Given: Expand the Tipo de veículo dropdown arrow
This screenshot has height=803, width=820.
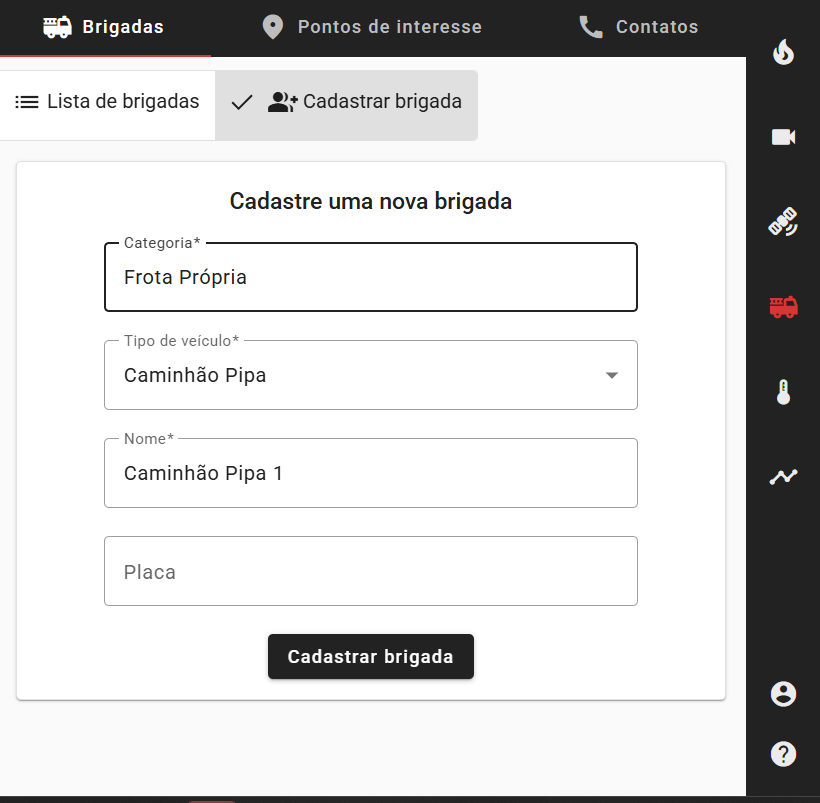Looking at the screenshot, I should (611, 375).
